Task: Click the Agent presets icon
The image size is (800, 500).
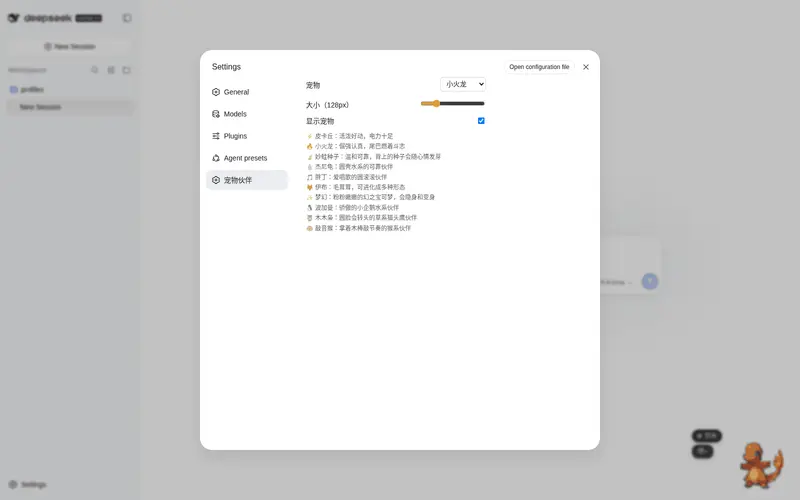Action: click(216, 158)
